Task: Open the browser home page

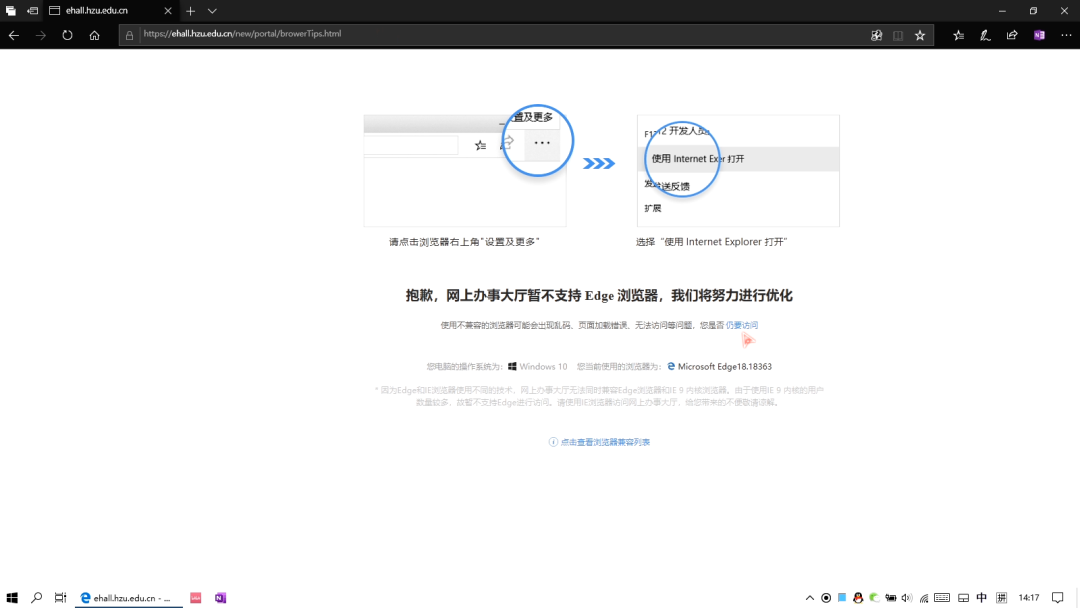Action: click(x=94, y=35)
